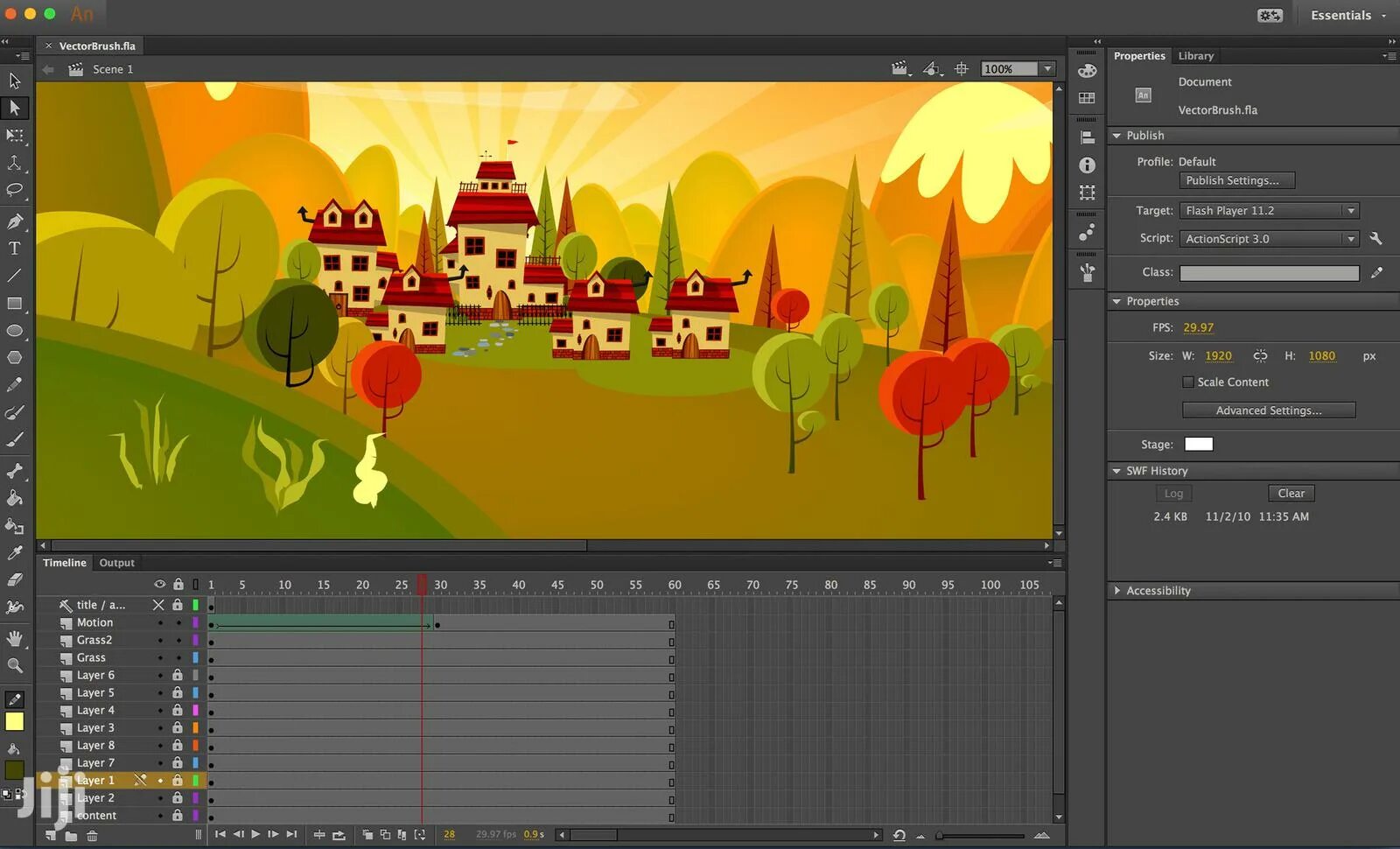Click the ActionScript settings wrench icon
Viewport: 1400px width, 849px height.
tap(1375, 238)
